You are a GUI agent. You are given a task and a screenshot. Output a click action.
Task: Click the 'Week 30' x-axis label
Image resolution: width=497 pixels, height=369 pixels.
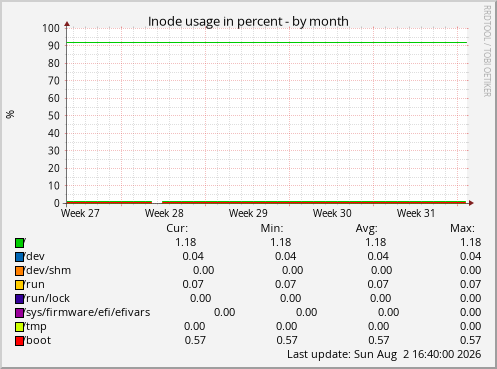[332, 213]
